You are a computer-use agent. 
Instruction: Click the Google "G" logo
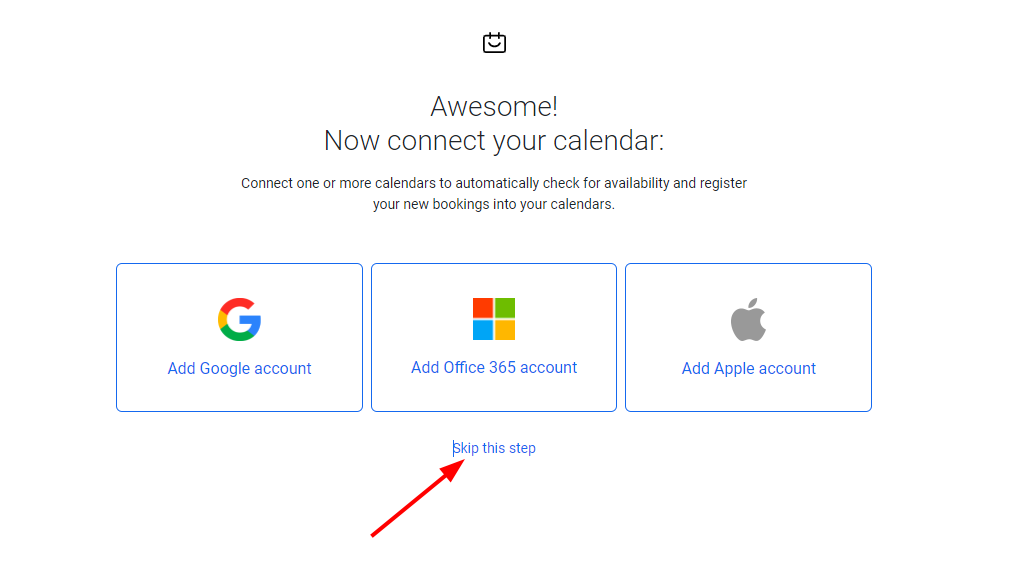pyautogui.click(x=239, y=319)
